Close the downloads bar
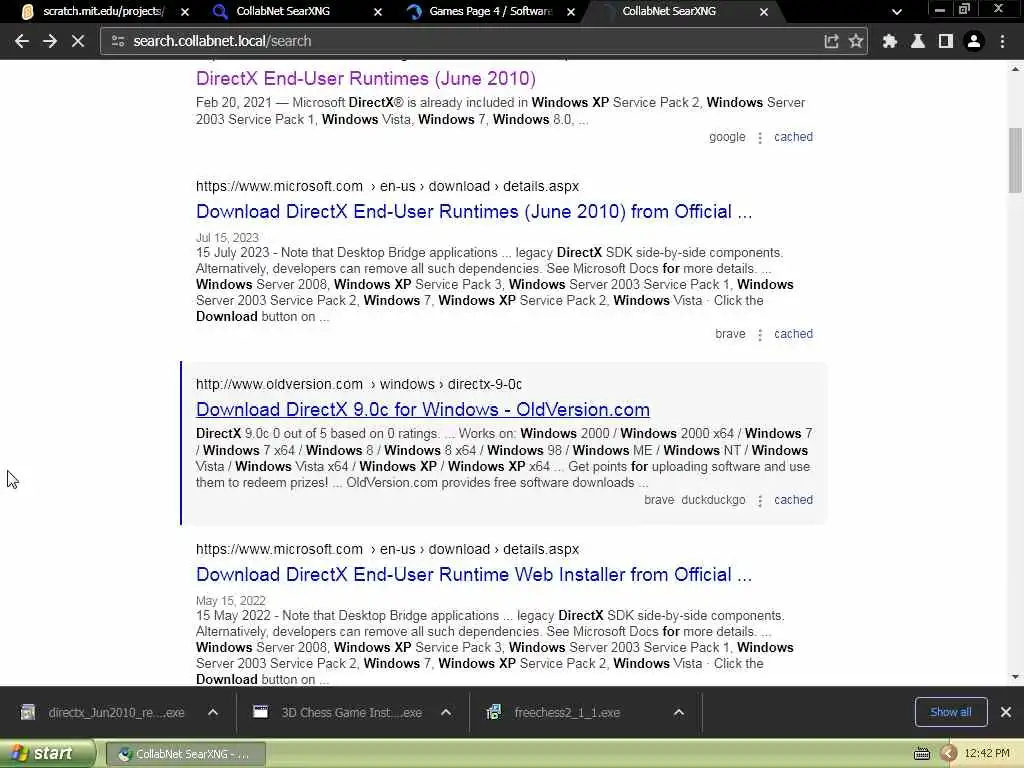The width and height of the screenshot is (1024, 768). [x=1006, y=712]
